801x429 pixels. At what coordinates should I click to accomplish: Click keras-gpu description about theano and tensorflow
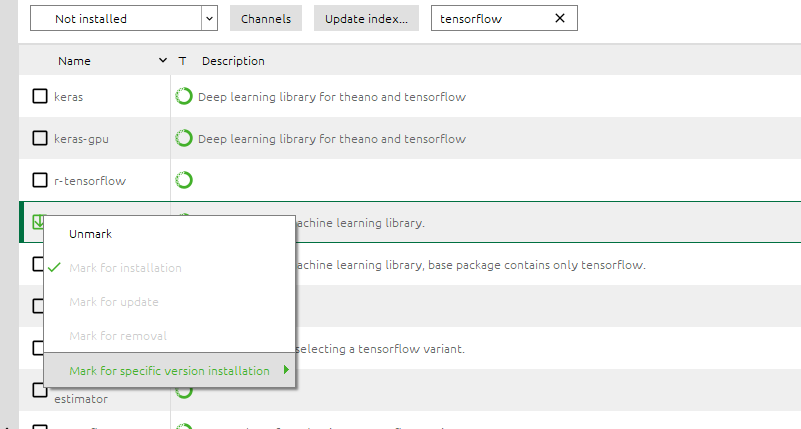332,139
